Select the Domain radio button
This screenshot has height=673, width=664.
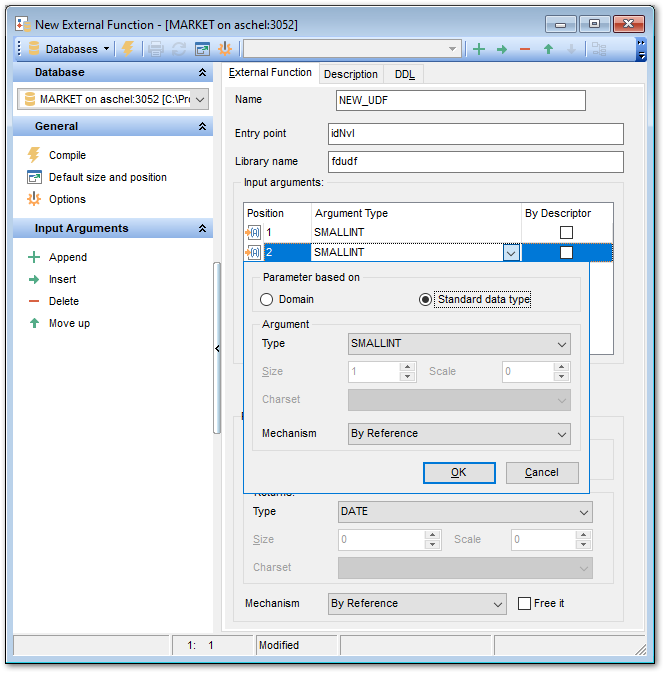[x=267, y=299]
